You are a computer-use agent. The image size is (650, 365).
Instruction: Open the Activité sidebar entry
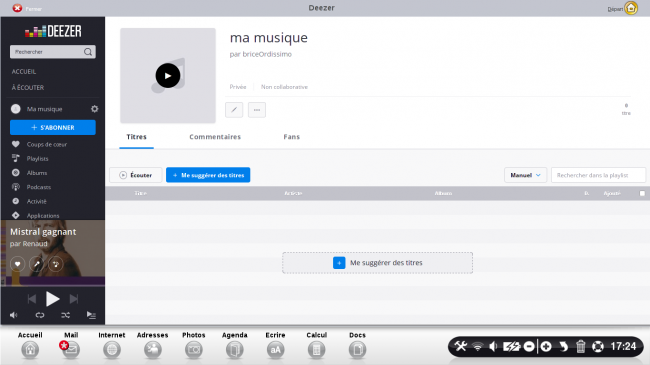click(x=36, y=201)
